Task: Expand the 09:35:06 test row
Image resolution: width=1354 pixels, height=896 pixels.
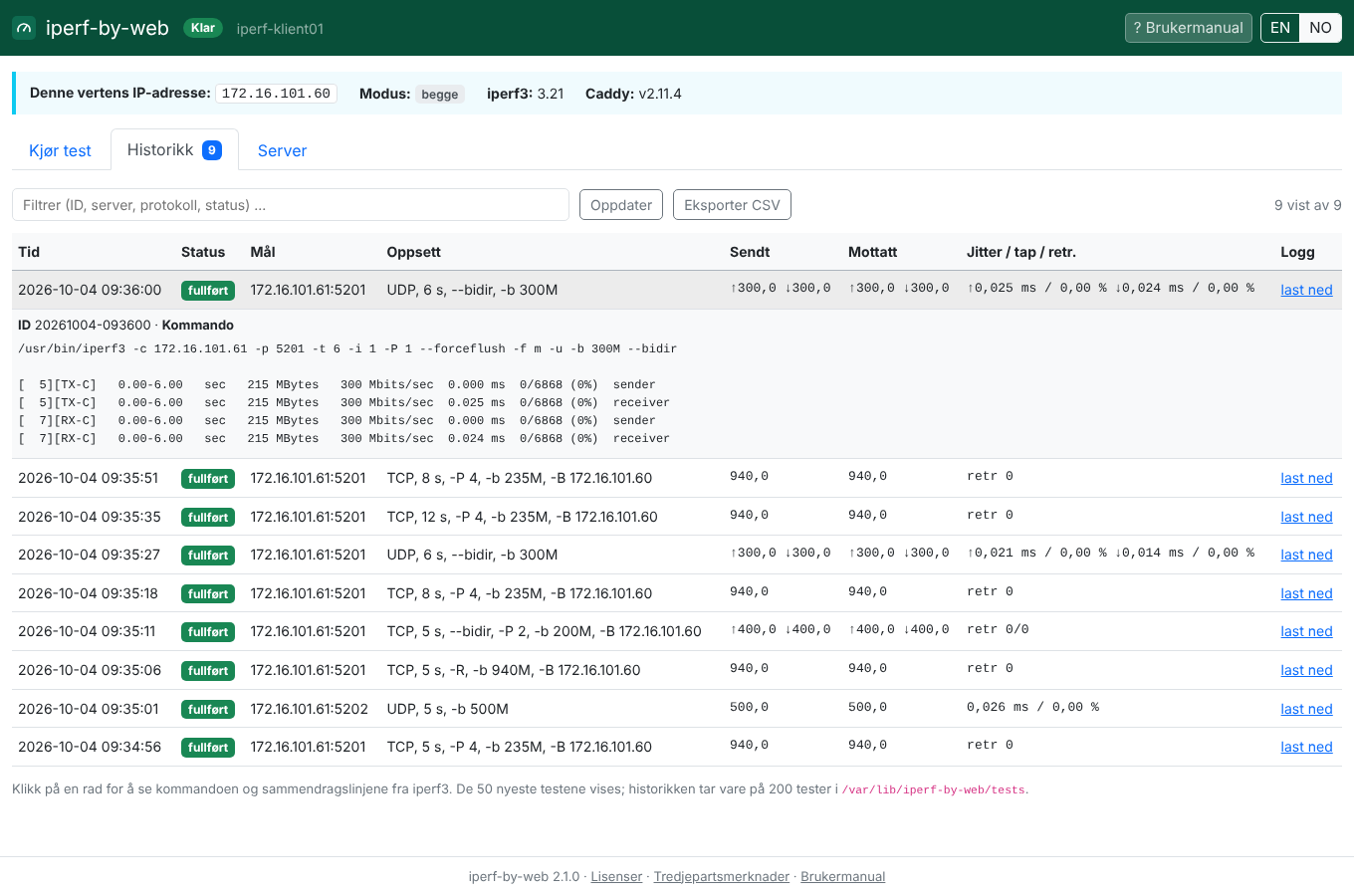Action: tap(677, 670)
